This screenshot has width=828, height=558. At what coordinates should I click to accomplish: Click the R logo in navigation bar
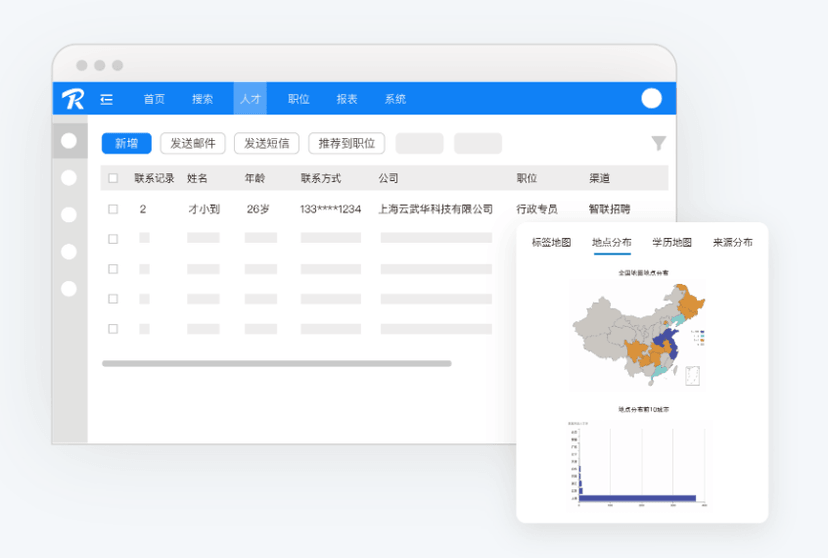point(73,99)
